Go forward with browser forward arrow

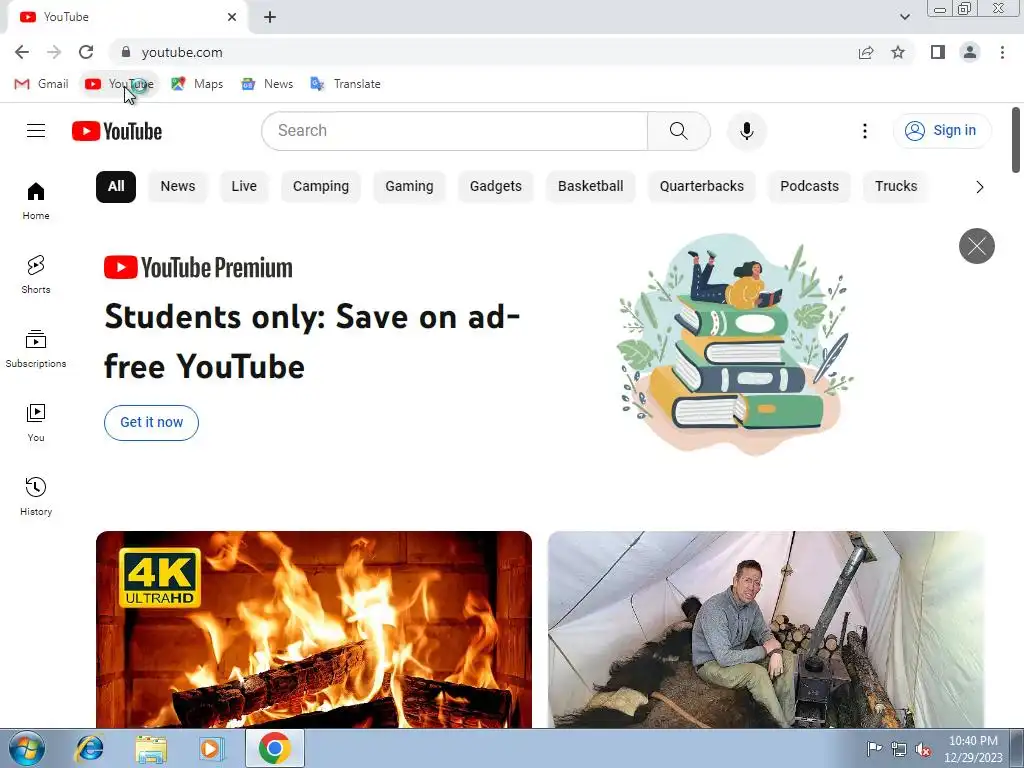coord(54,52)
